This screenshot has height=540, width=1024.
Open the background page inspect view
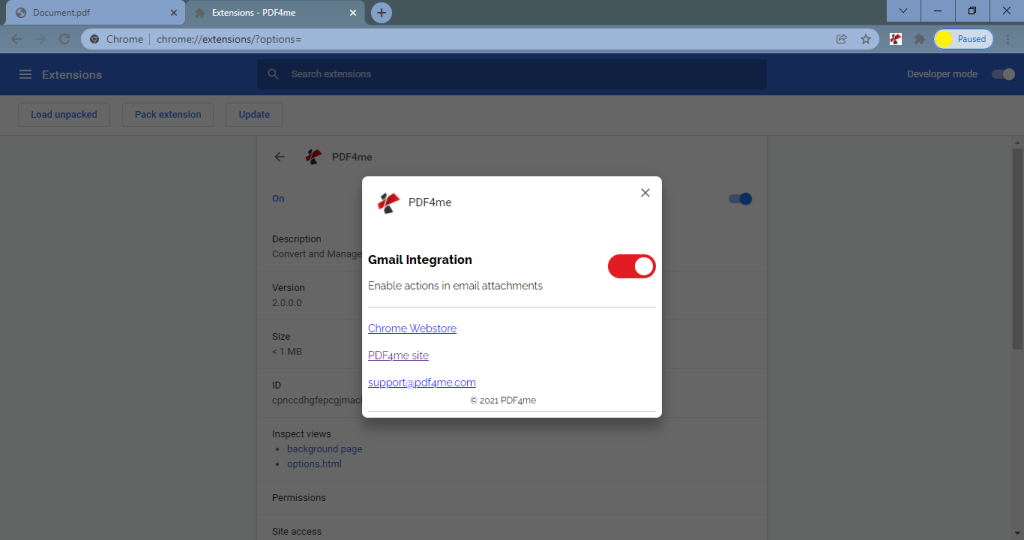click(x=325, y=449)
